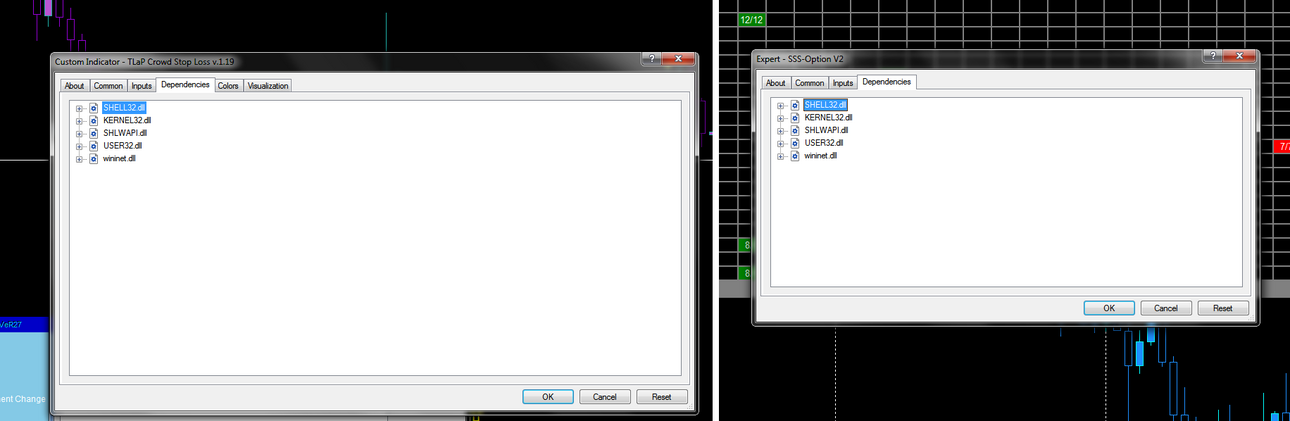
Task: Confirm with OK in Custom Indicator dialog
Action: point(548,397)
